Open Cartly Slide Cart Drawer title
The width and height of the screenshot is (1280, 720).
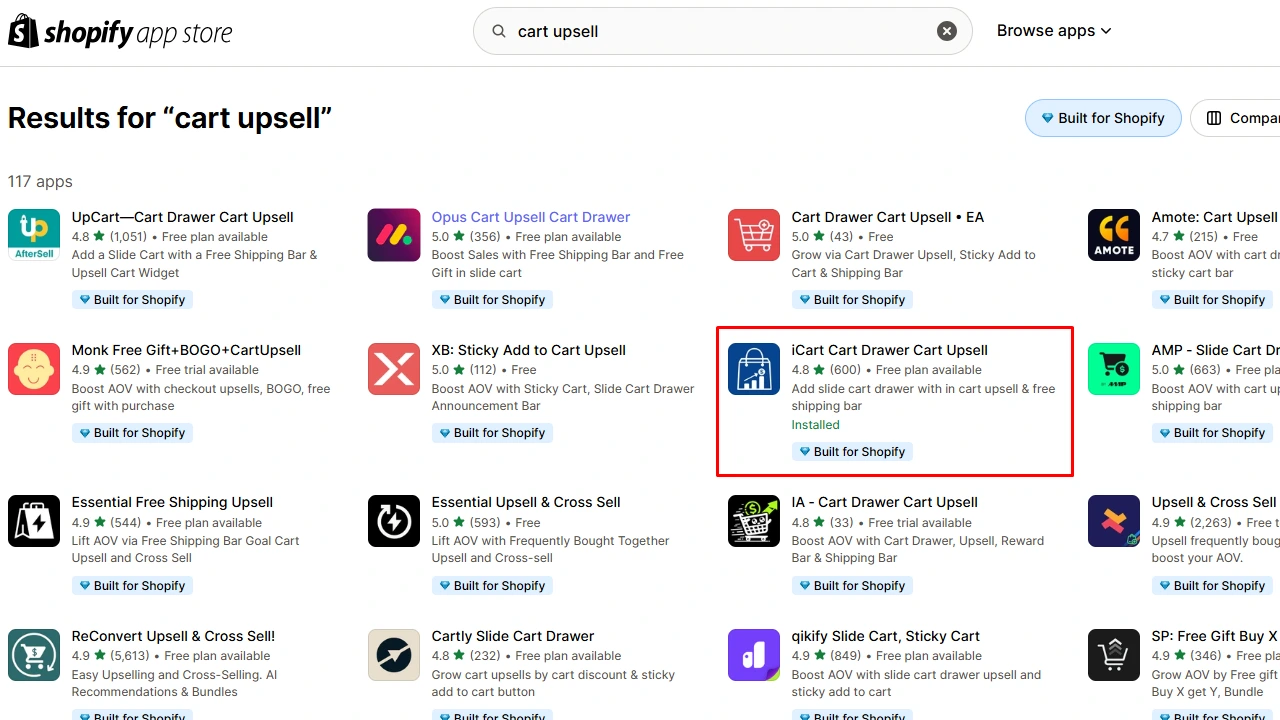pos(513,636)
